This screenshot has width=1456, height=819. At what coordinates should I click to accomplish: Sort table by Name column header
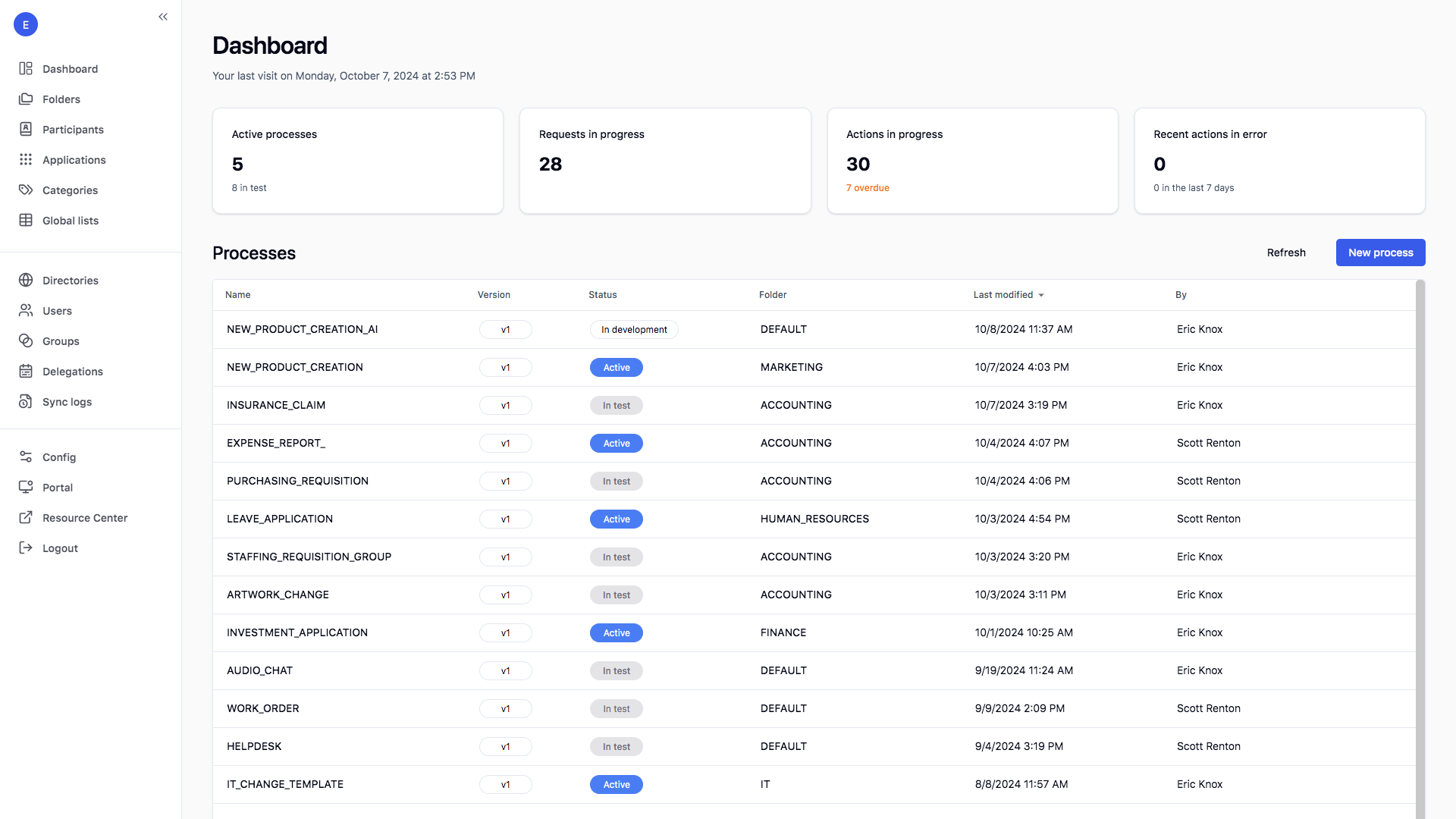pyautogui.click(x=237, y=295)
